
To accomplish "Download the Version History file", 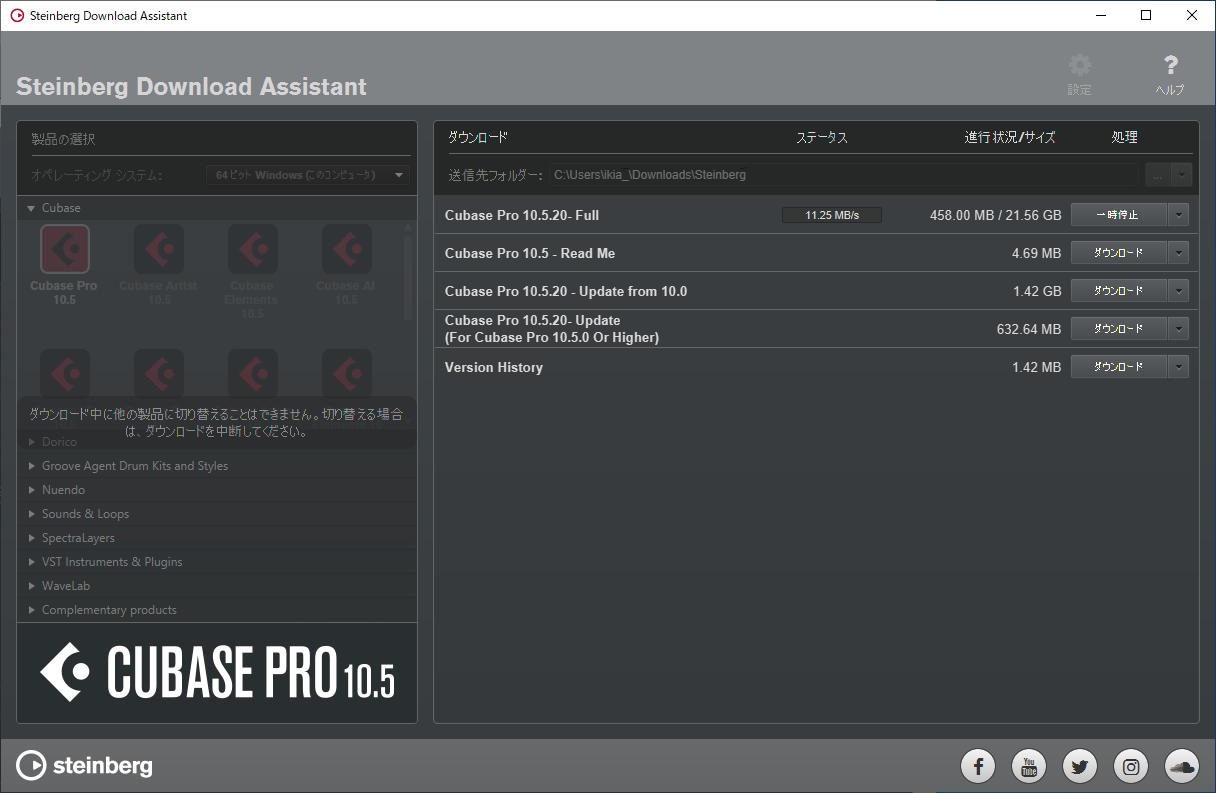I will coord(1118,367).
